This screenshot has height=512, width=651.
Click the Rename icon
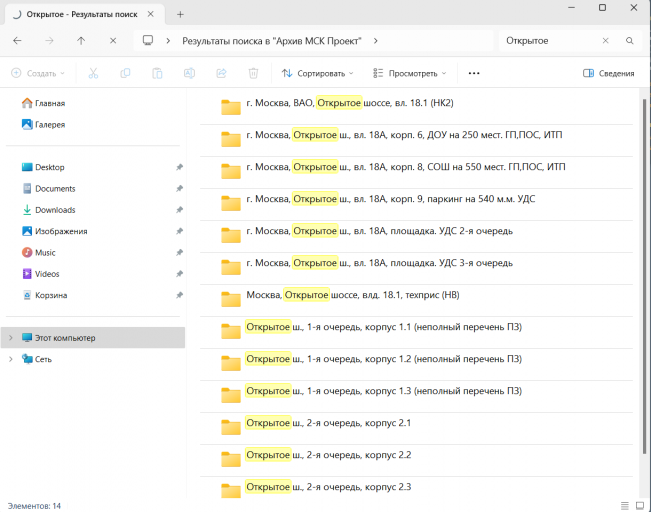click(189, 73)
